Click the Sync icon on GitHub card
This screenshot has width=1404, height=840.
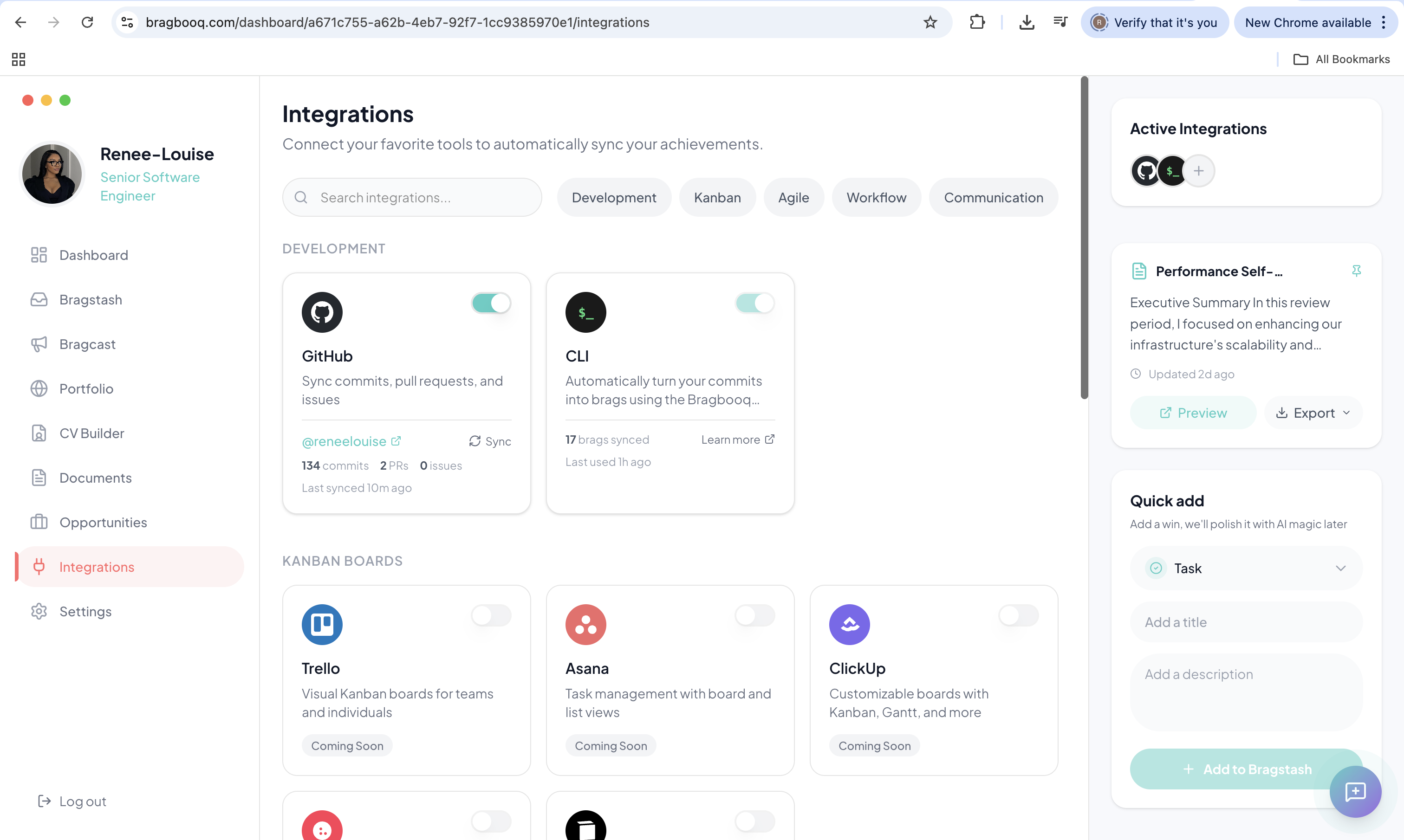[475, 441]
